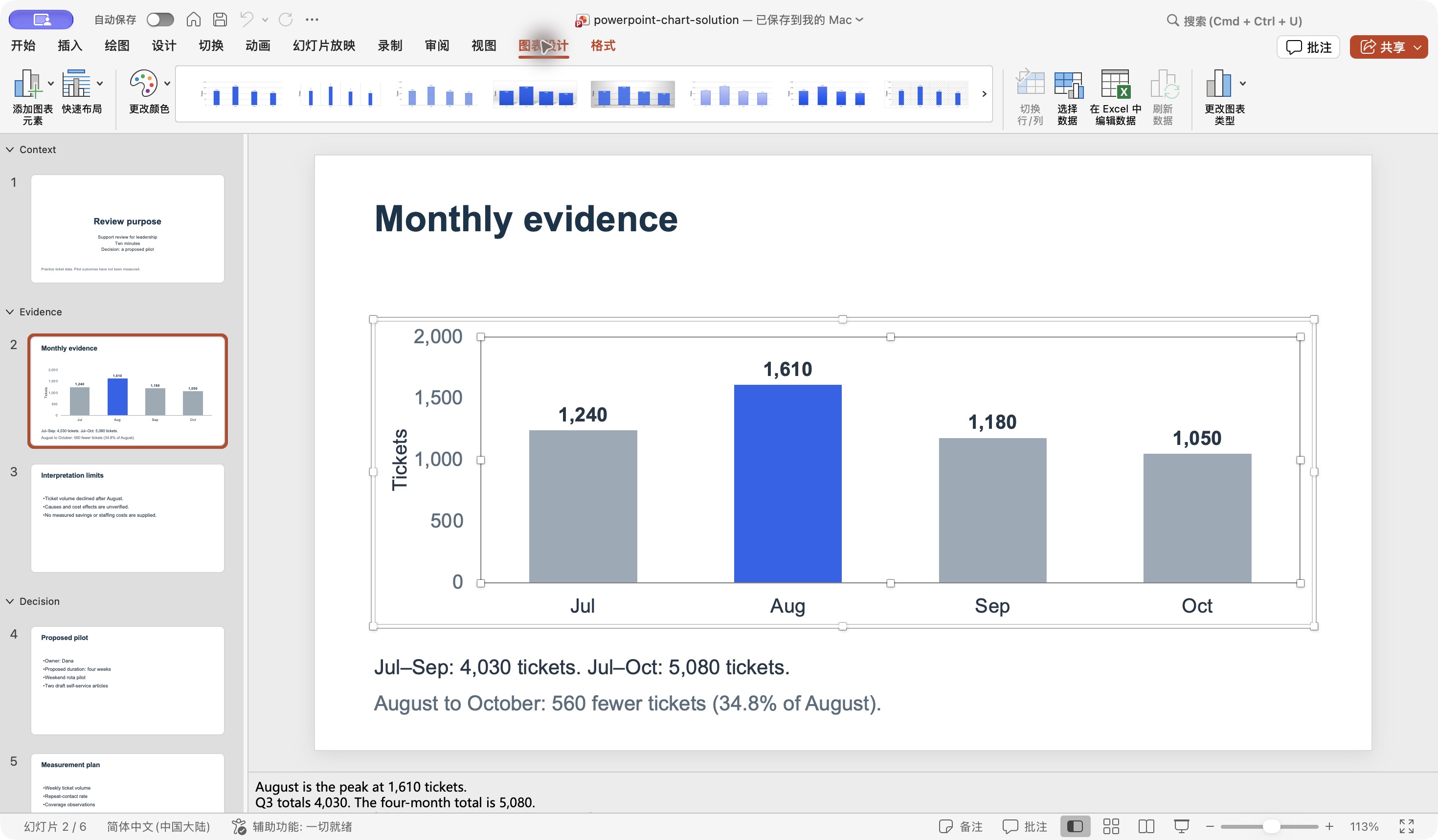This screenshot has width=1438, height=840.
Task: Click the Redo icon
Action: [285, 20]
